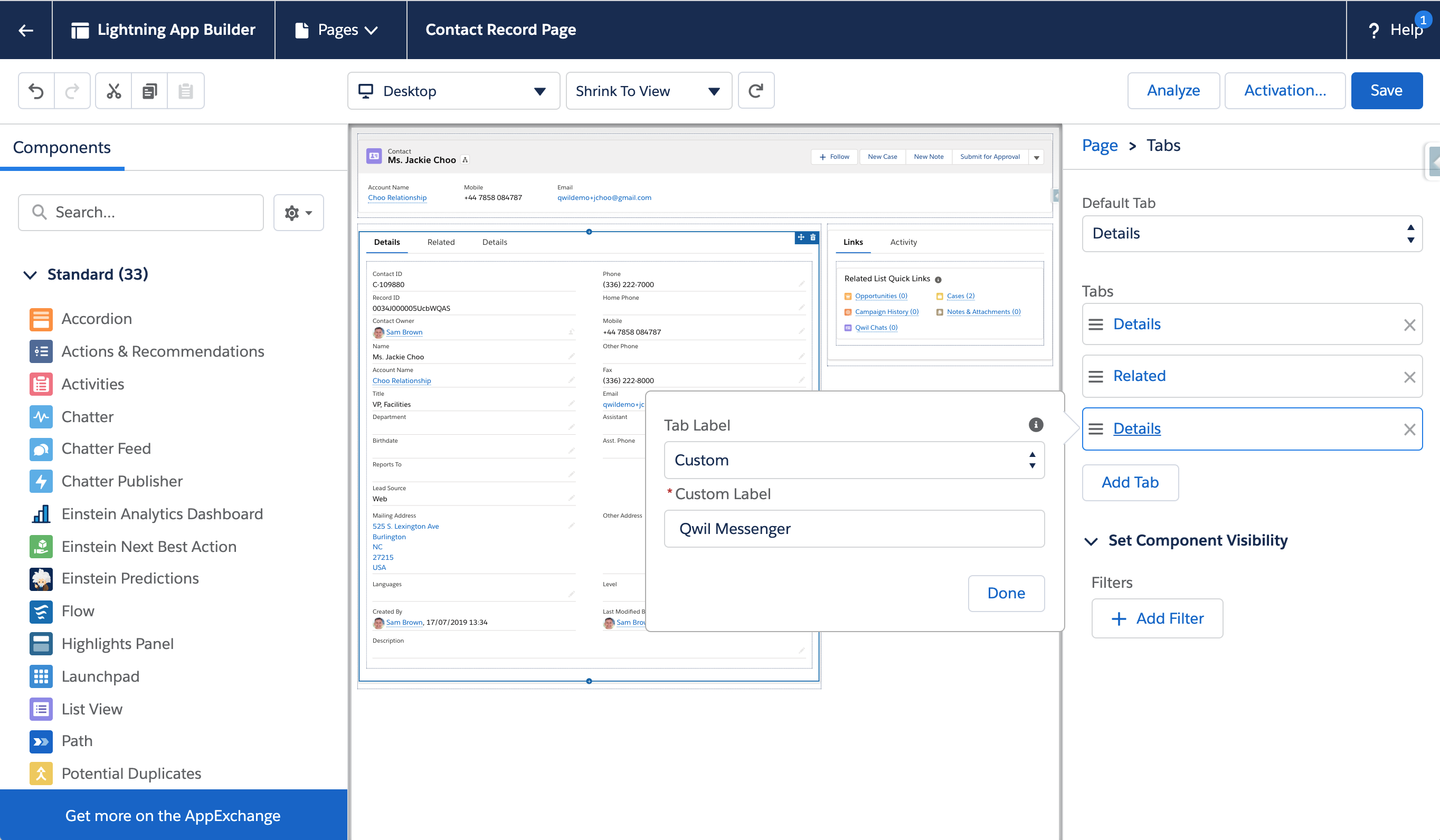Click the Undo icon
This screenshot has width=1440, height=840.
click(x=36, y=91)
